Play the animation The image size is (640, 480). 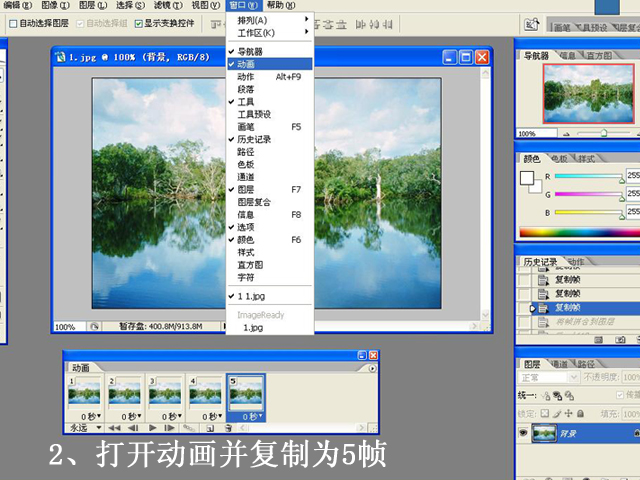coord(153,428)
